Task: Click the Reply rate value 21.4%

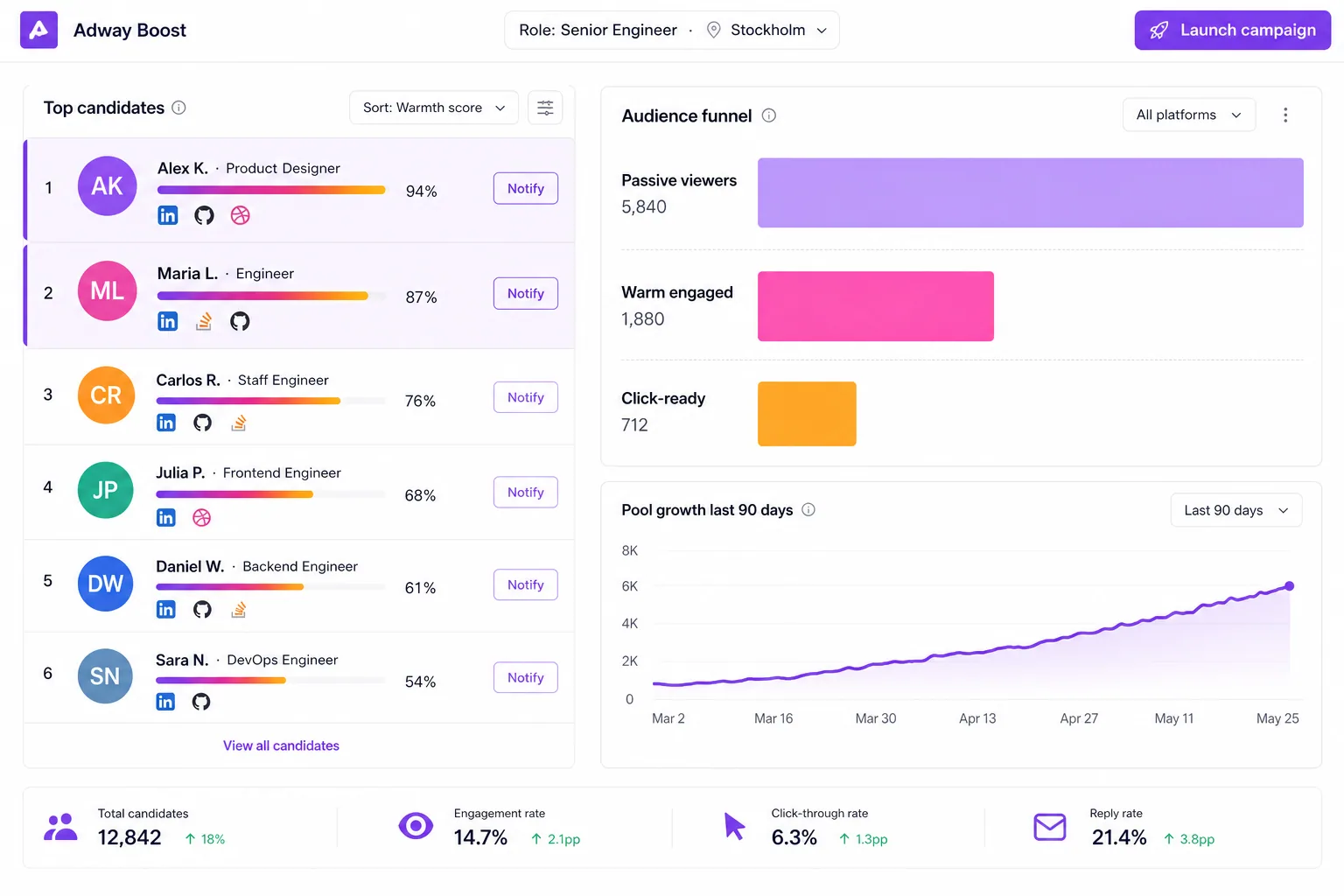Action: [1119, 837]
